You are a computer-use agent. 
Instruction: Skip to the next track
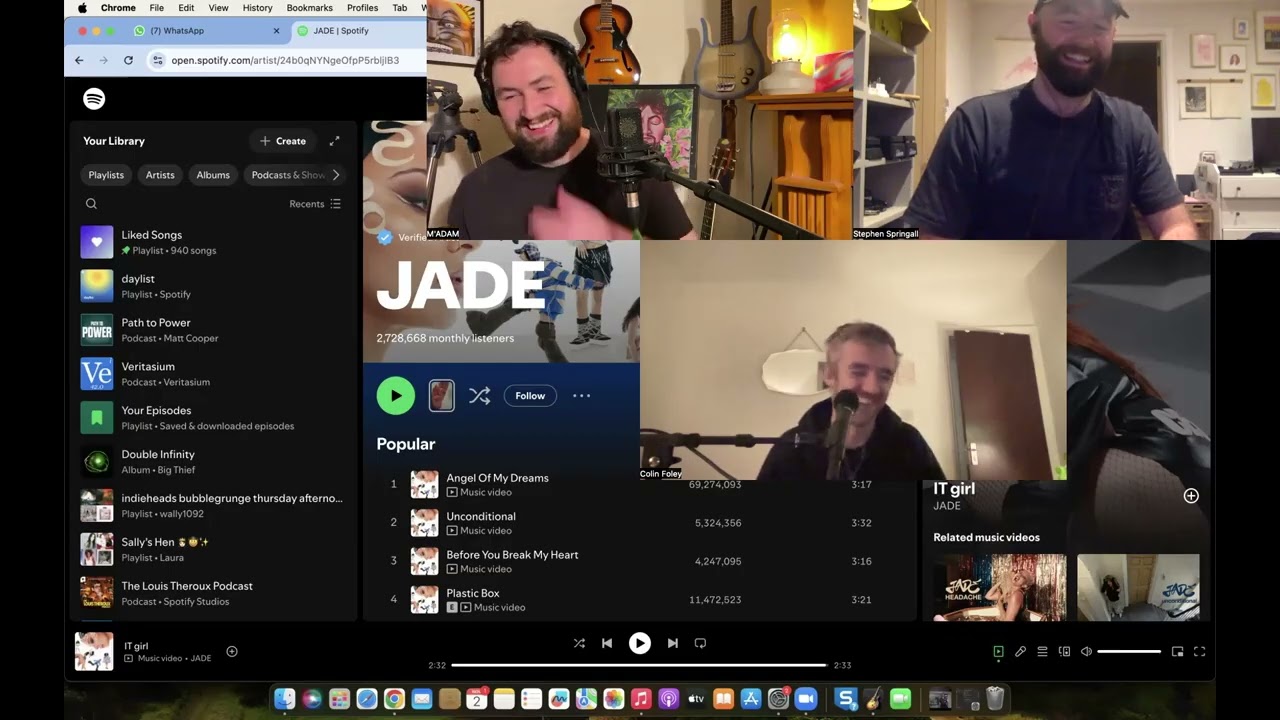point(673,643)
